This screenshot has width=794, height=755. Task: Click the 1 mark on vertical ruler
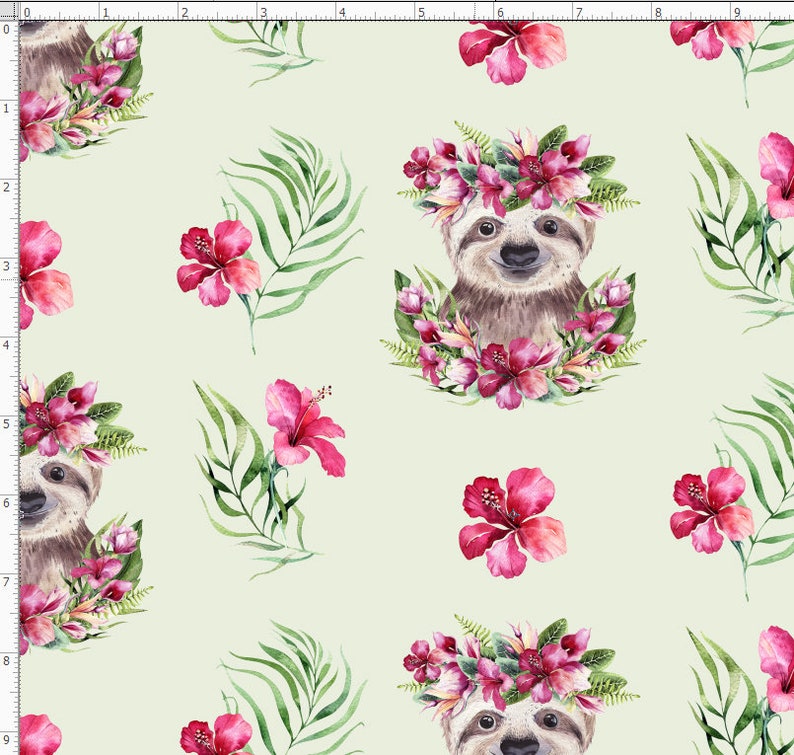(x=6, y=108)
